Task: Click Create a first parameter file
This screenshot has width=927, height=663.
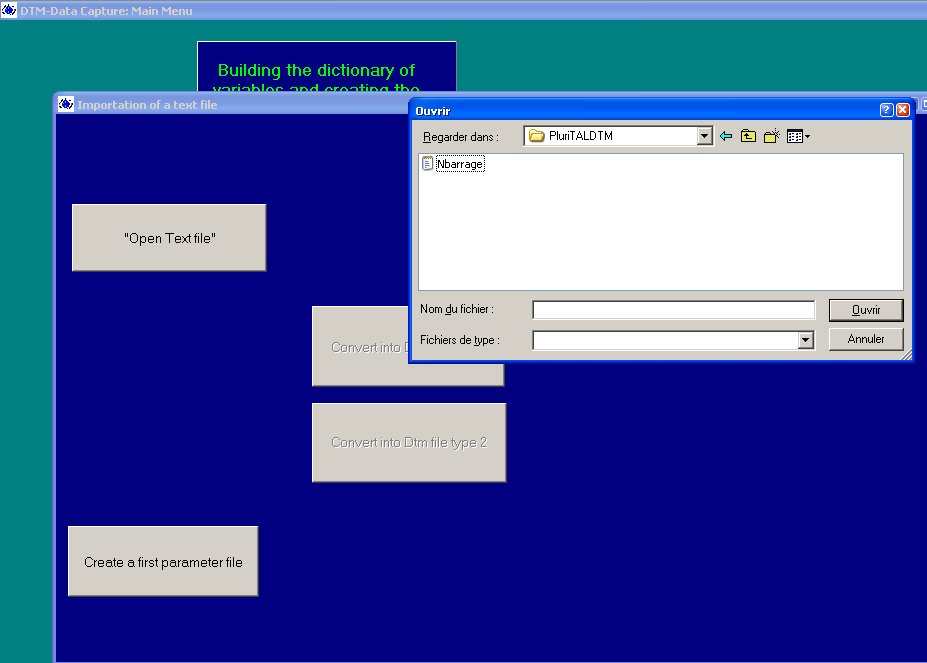Action: tap(163, 561)
